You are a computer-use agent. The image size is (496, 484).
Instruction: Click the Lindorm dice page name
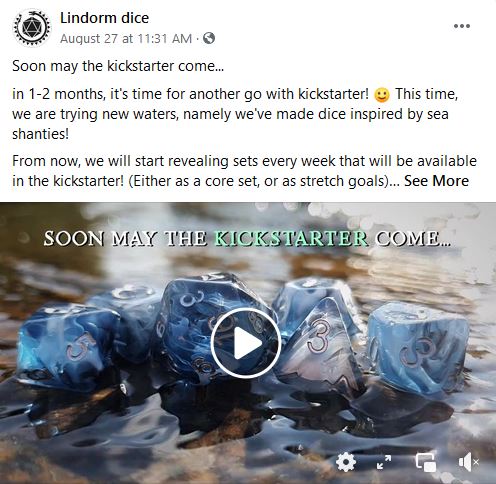click(x=104, y=18)
